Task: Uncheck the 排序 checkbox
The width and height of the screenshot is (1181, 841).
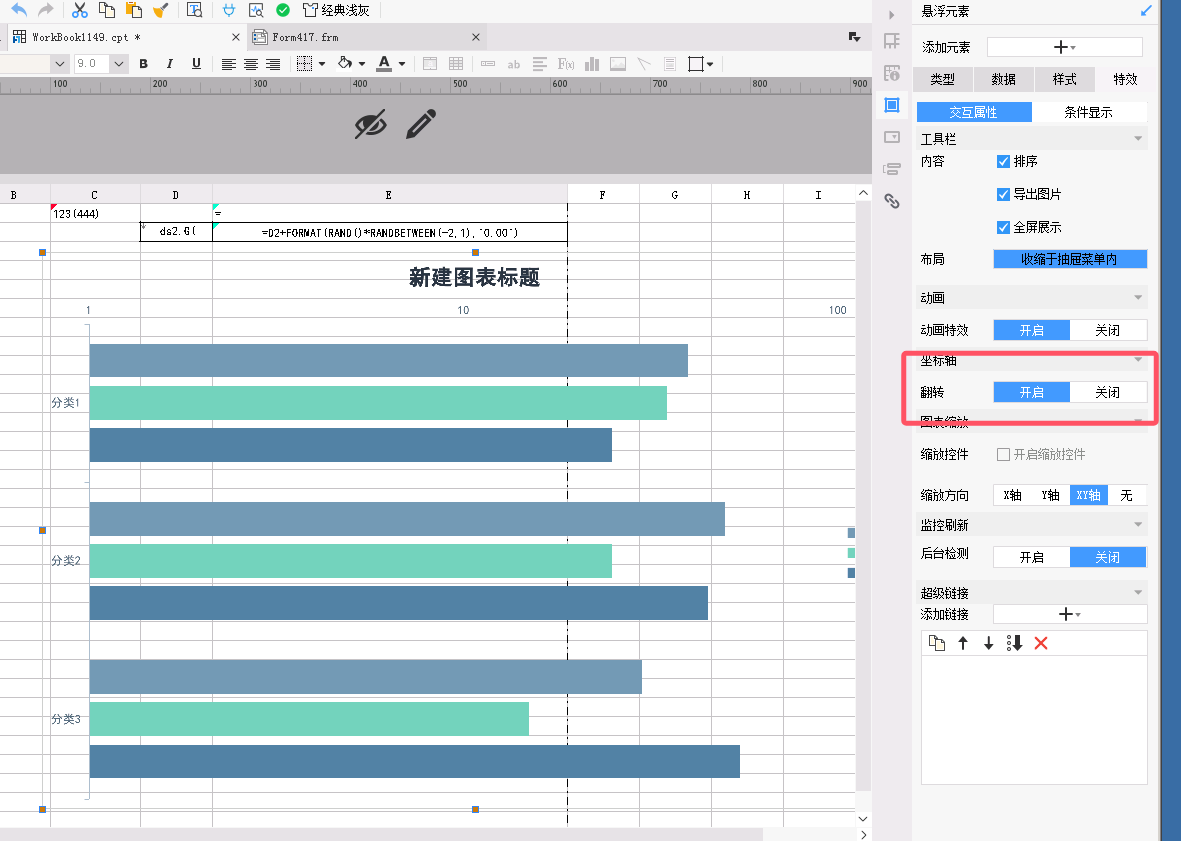Action: (1003, 161)
